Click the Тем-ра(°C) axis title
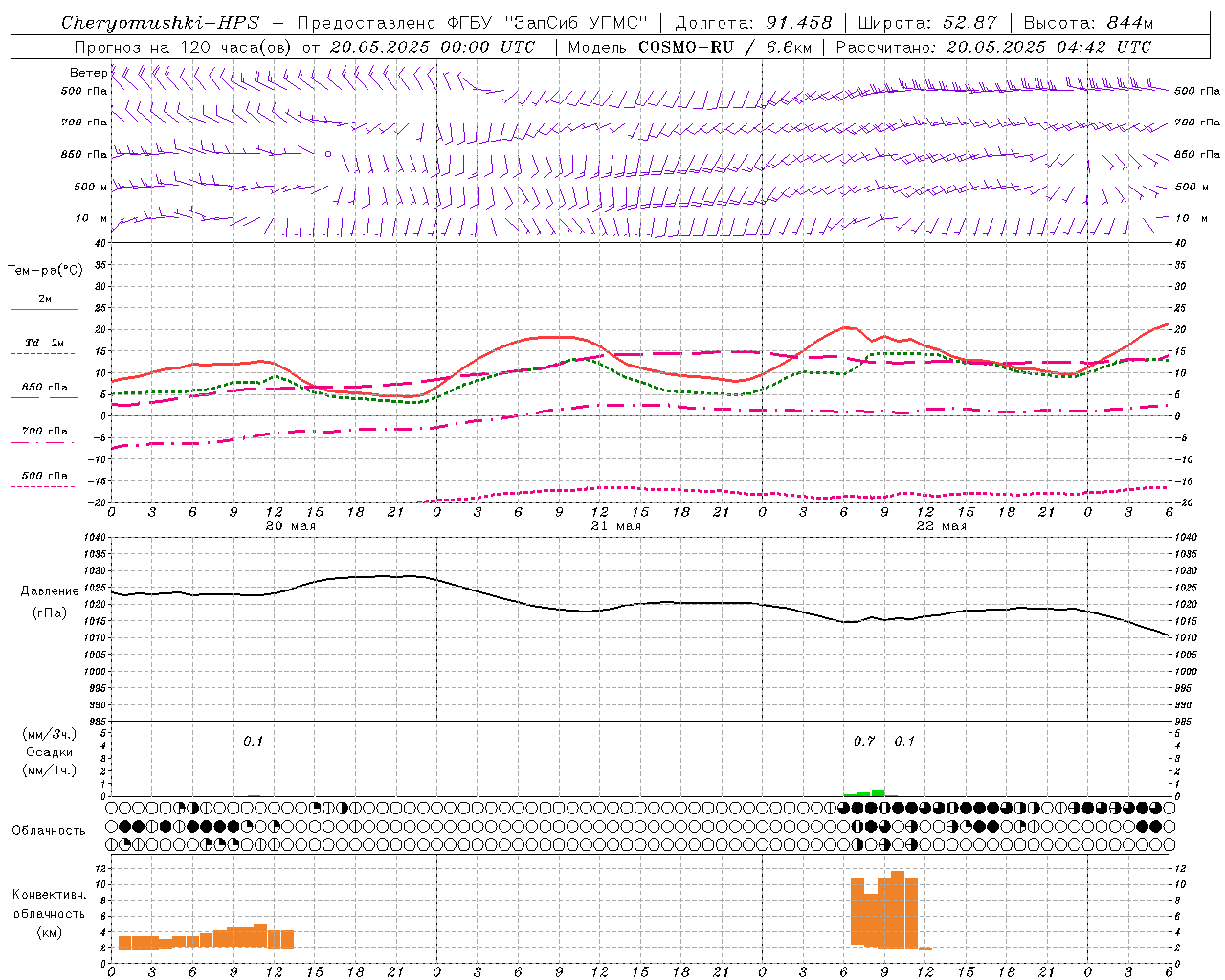Viewport: 1225px width, 980px height. tap(45, 270)
